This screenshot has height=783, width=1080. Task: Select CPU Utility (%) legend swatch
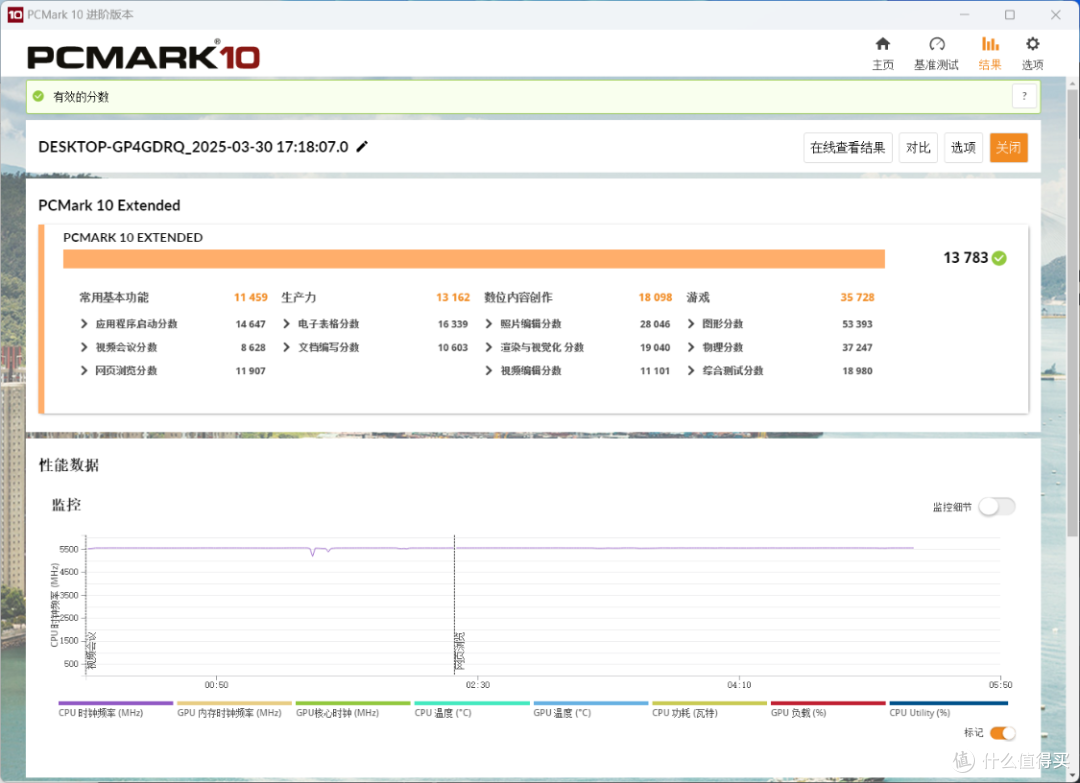[x=948, y=703]
